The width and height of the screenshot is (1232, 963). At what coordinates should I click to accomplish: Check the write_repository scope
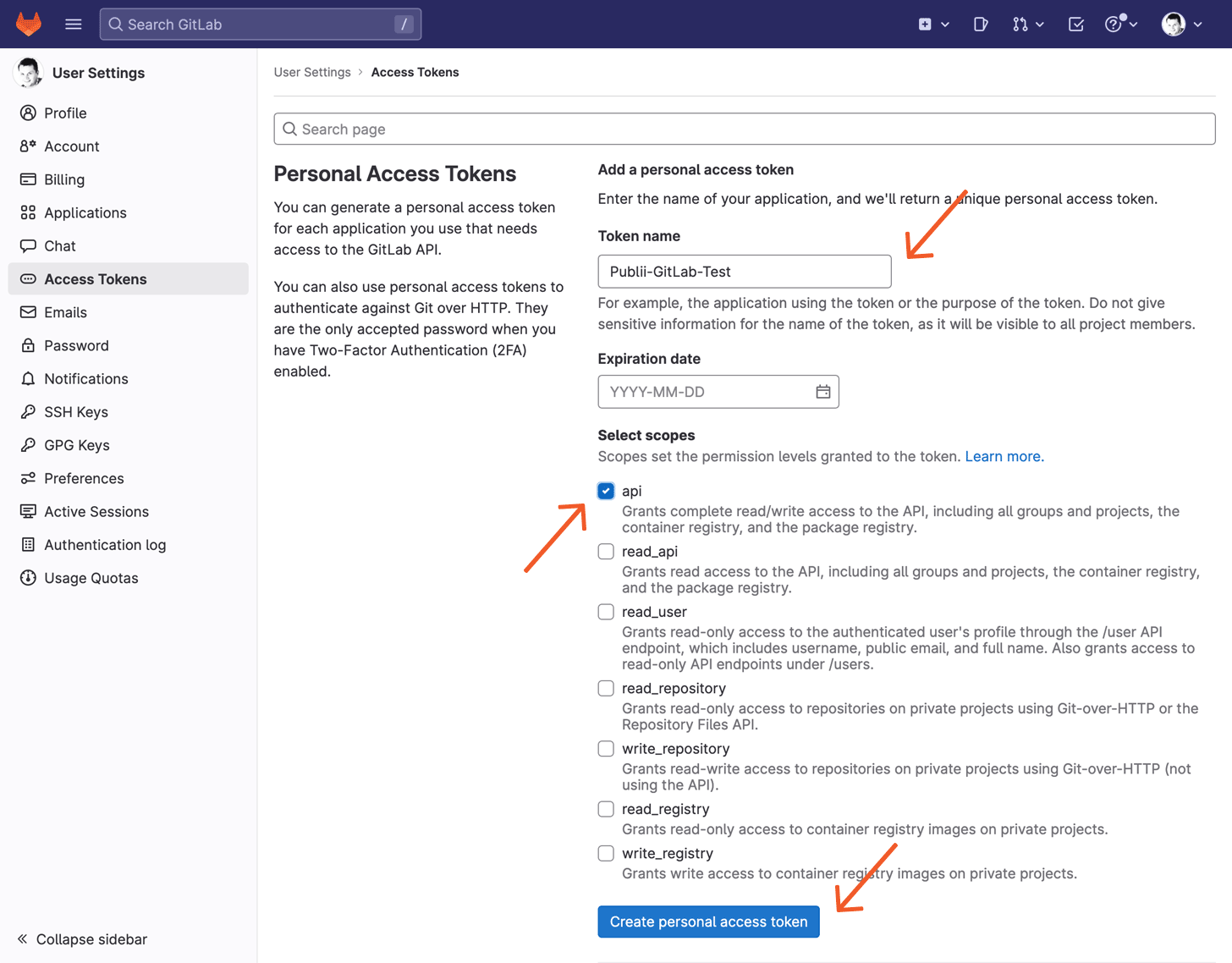tap(606, 748)
